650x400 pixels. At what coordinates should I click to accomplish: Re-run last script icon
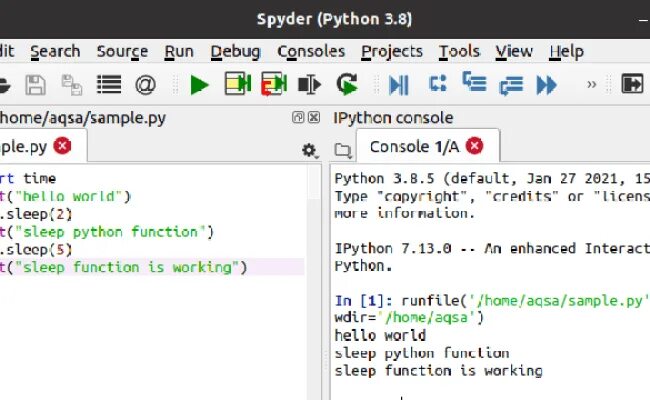click(347, 84)
